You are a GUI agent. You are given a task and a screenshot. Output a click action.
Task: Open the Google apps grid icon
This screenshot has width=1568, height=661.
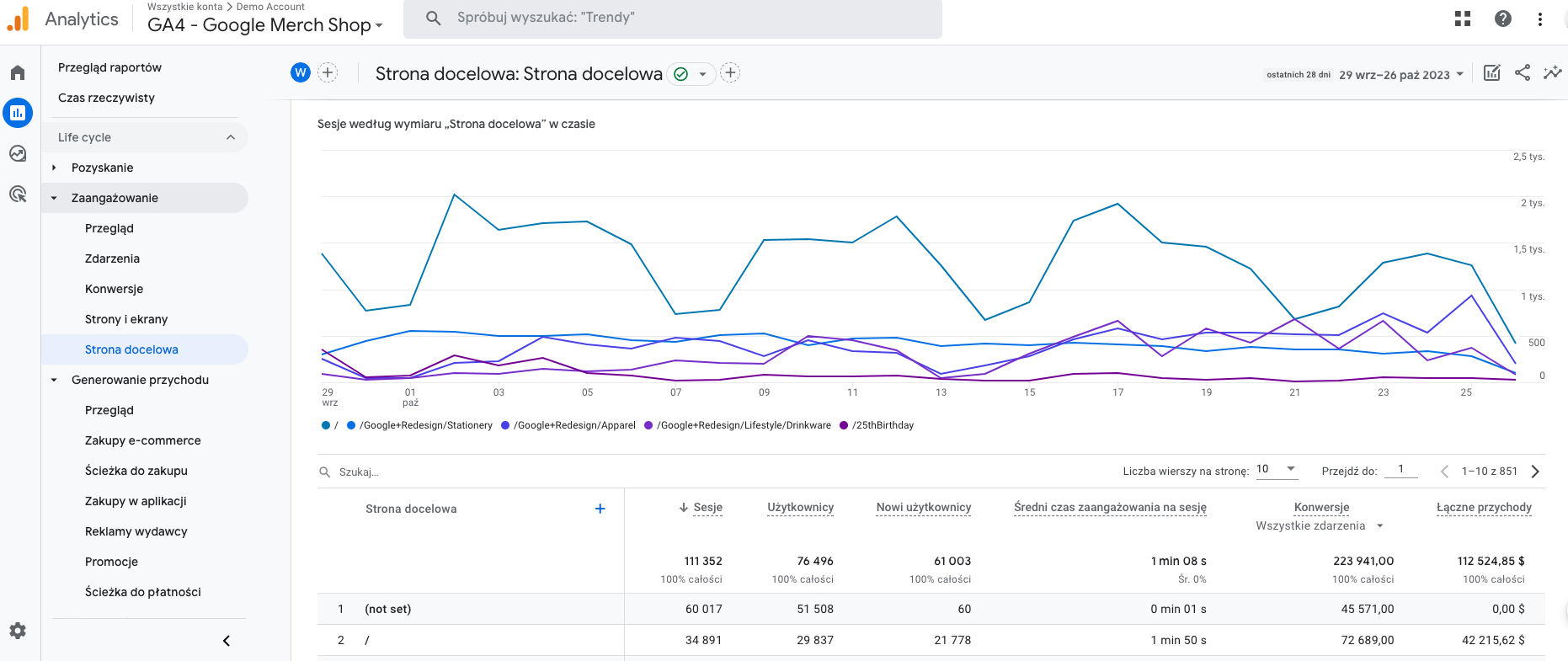(1463, 19)
